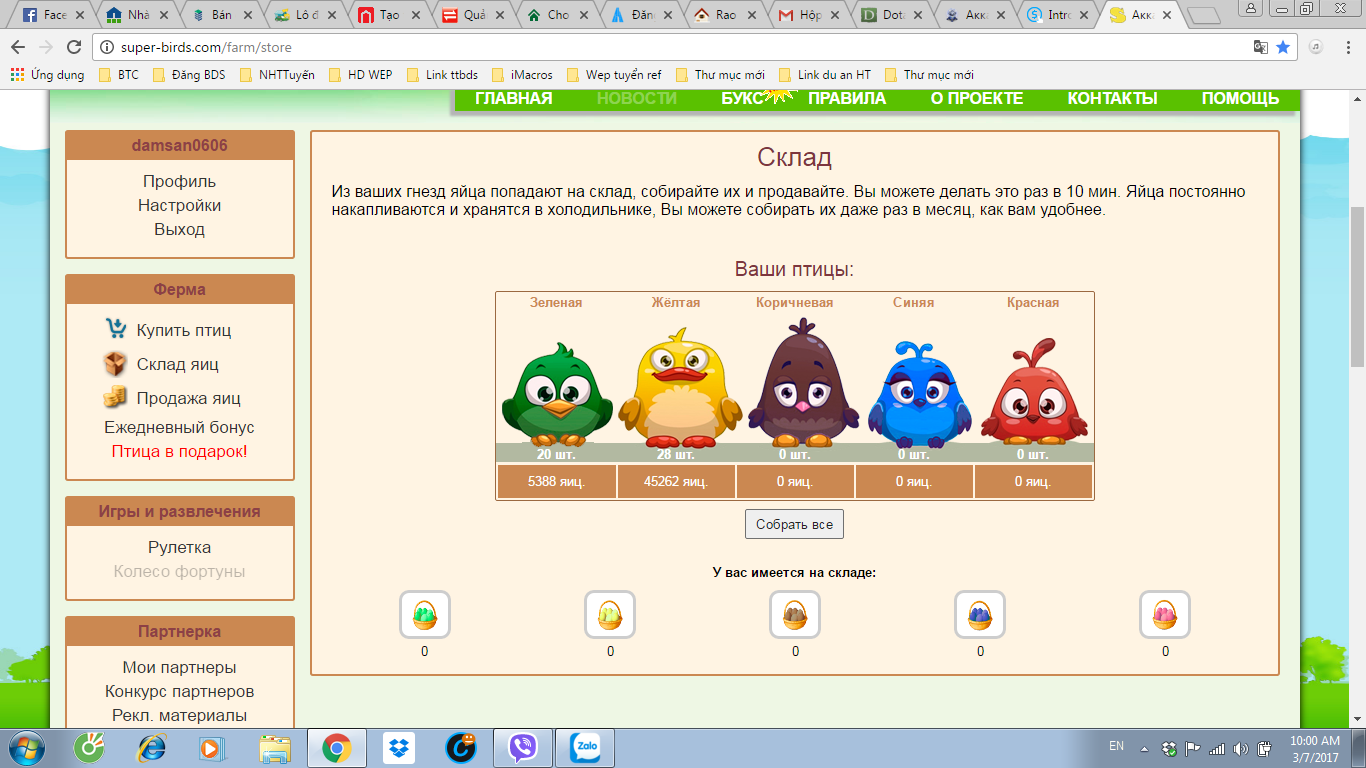
Task: Select the brown egg basket in the warehouse
Action: coord(795,614)
